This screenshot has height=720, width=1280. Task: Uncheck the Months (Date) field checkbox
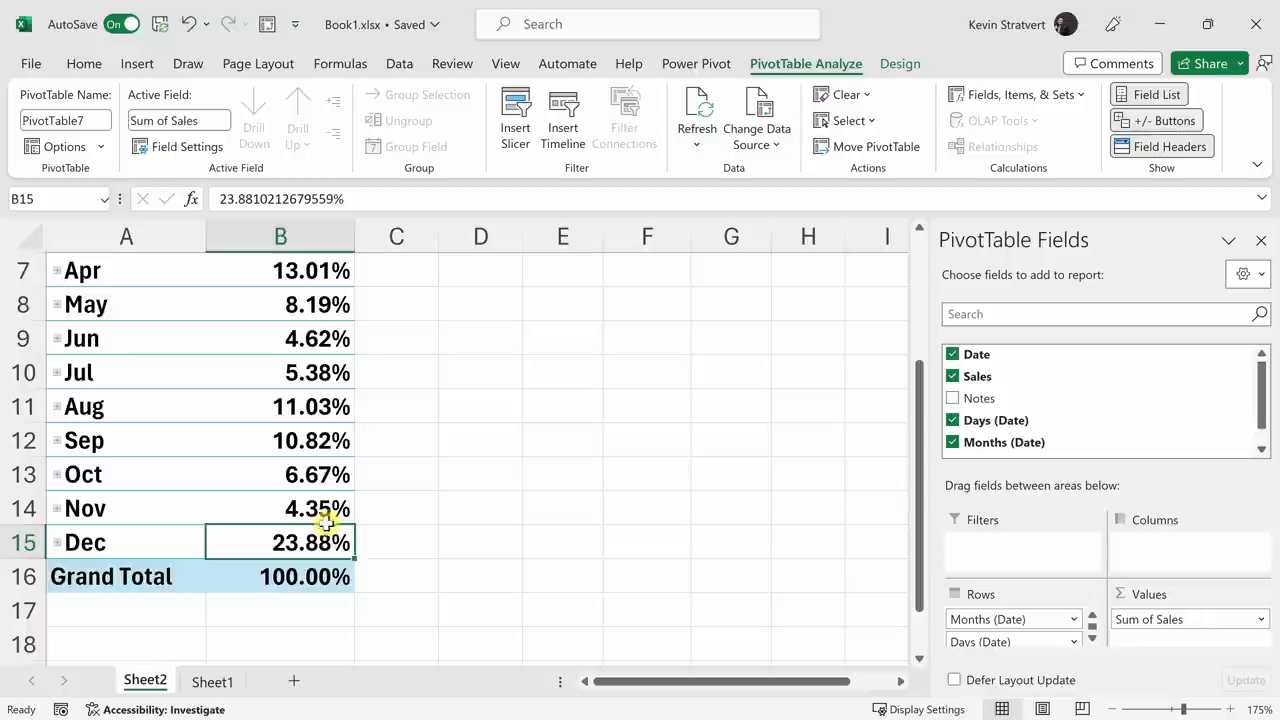click(952, 442)
